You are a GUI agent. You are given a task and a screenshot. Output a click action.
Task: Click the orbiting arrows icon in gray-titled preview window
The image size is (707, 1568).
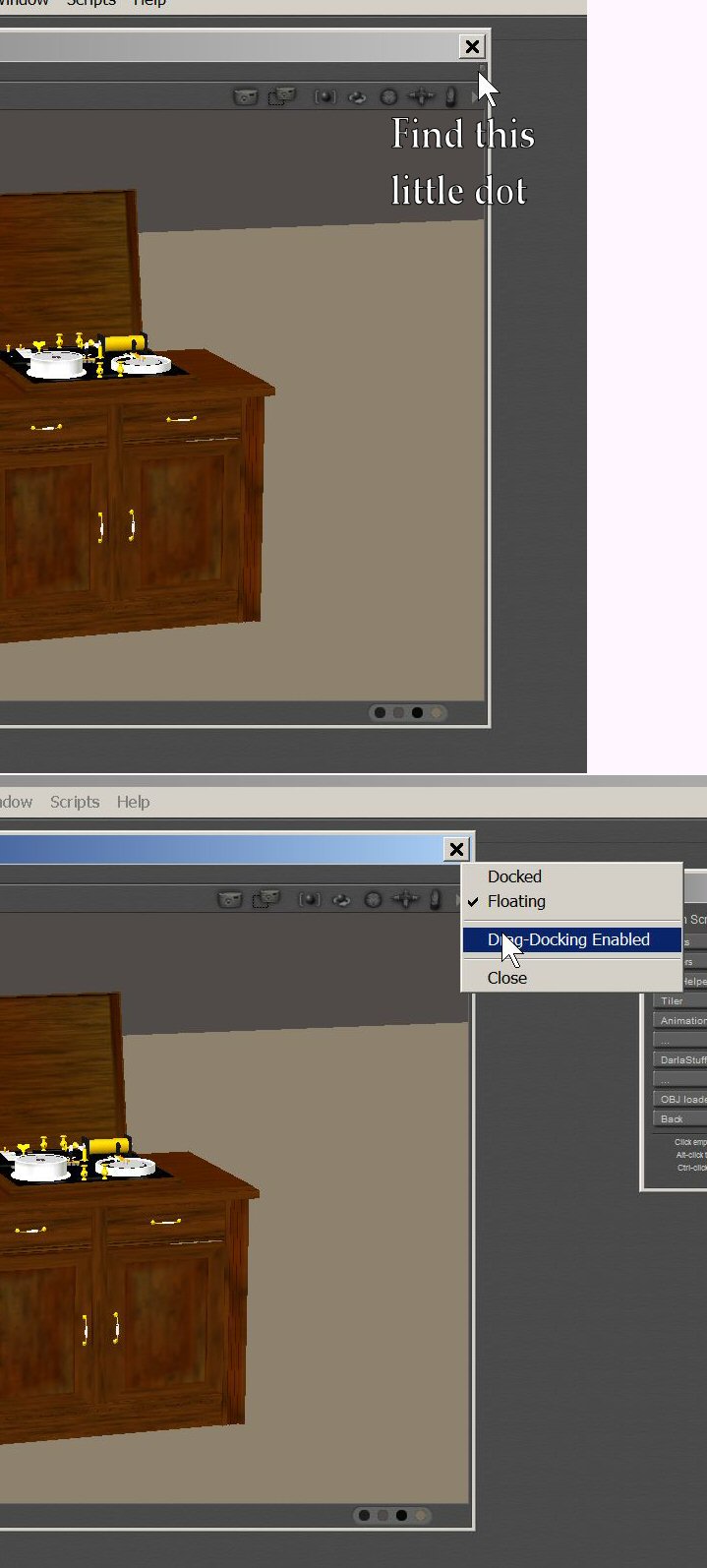click(357, 96)
